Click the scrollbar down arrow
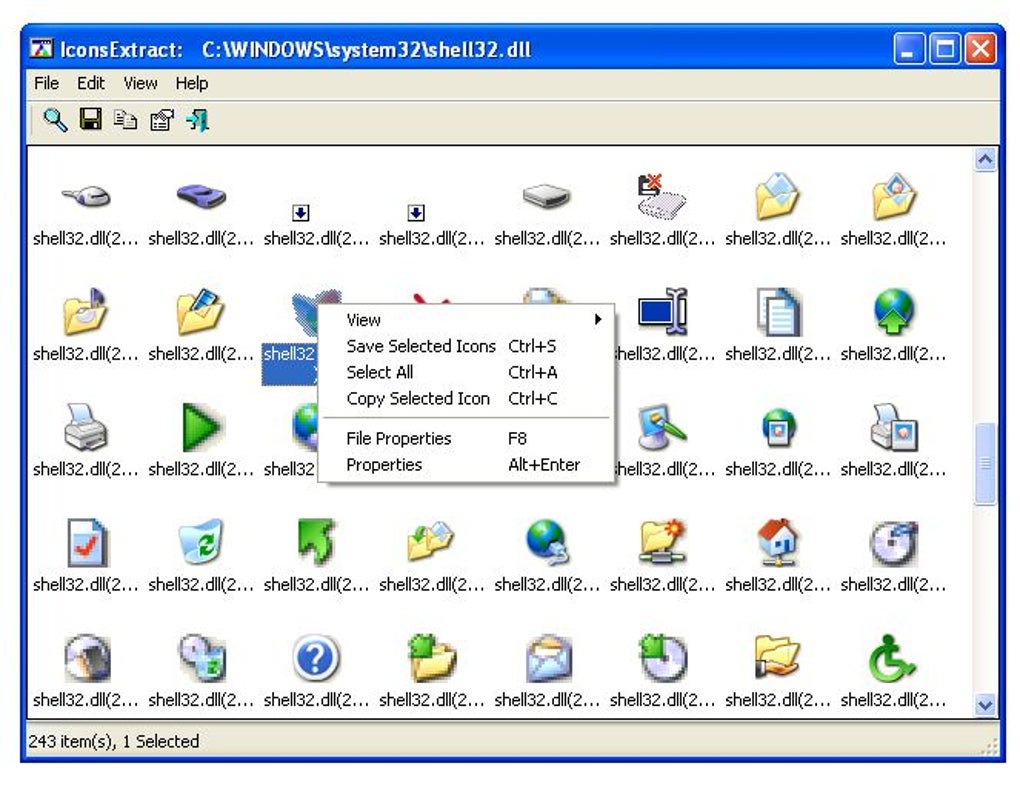The image size is (1020, 786). [x=986, y=705]
